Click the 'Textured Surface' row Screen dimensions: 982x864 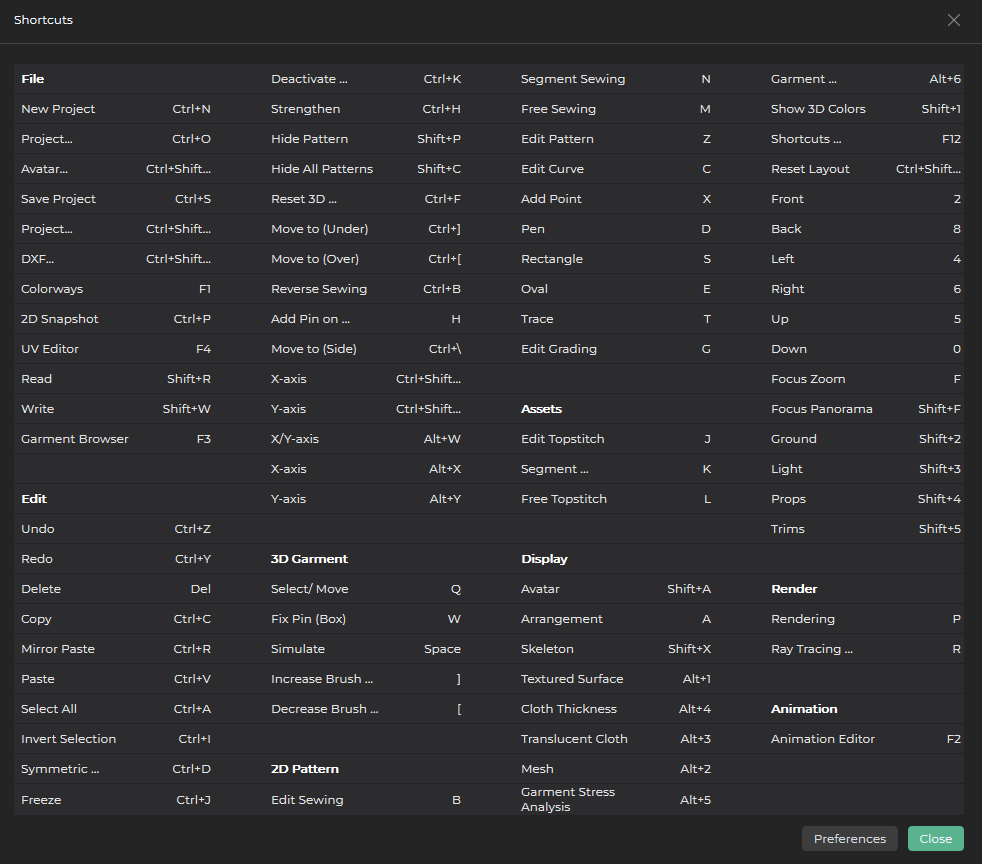point(616,679)
